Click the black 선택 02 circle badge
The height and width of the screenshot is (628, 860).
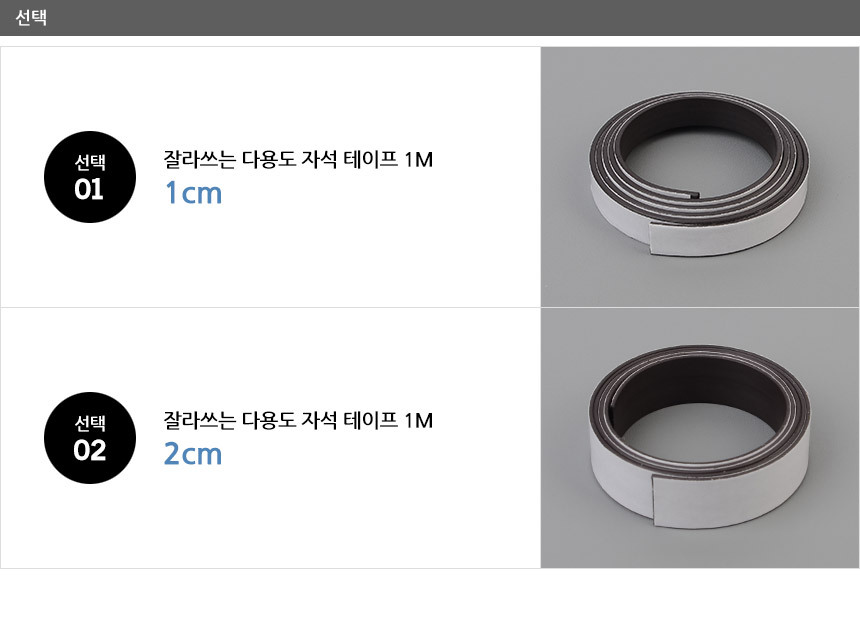90,438
